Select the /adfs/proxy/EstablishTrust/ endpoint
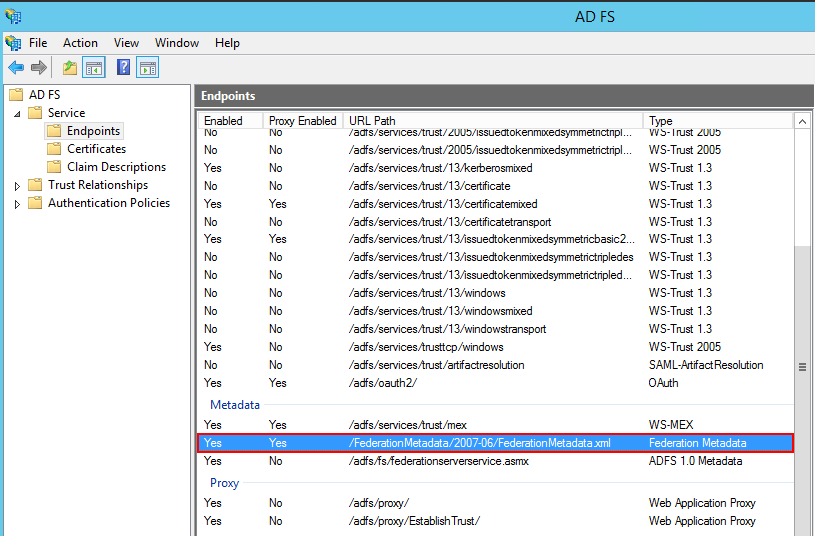 495,520
